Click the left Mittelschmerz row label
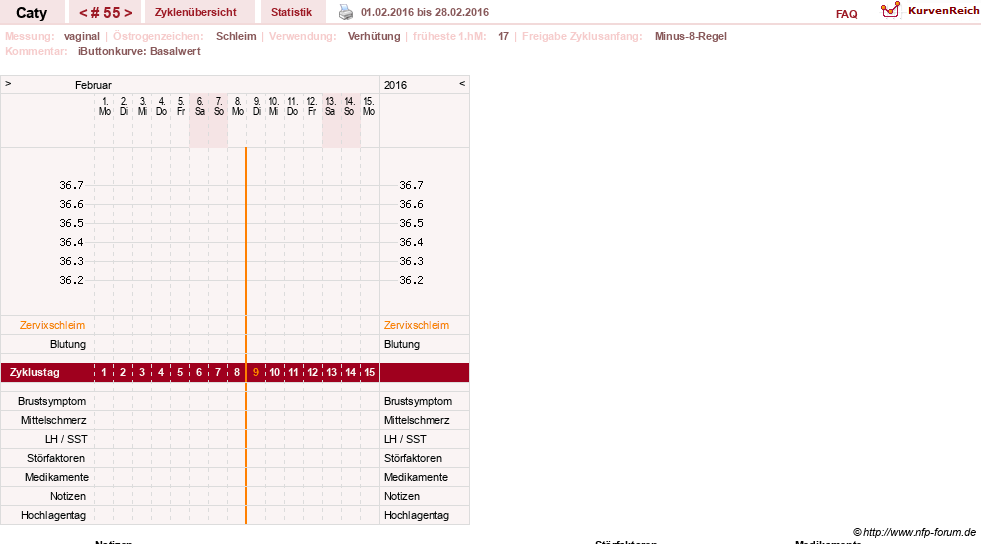The image size is (981, 544). coord(53,420)
